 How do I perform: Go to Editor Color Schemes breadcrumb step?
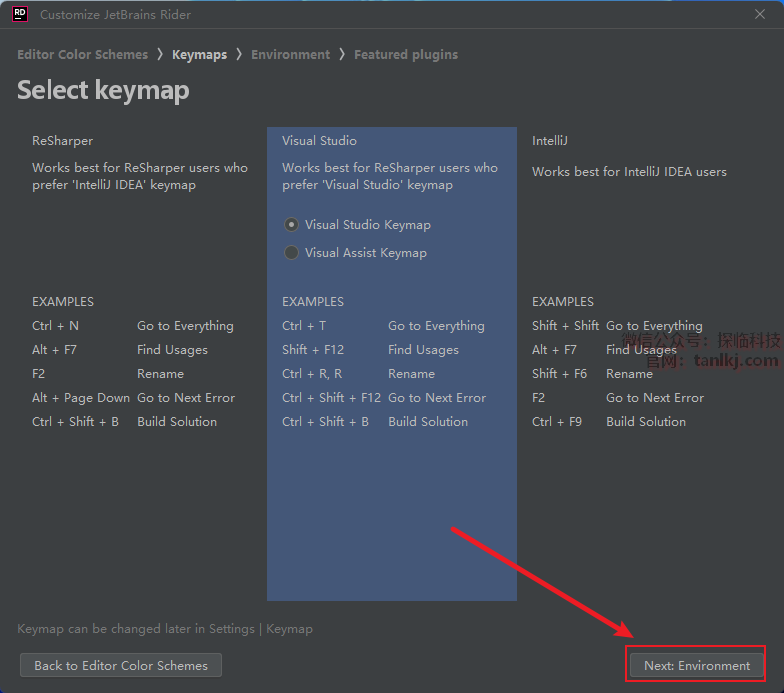(x=82, y=55)
